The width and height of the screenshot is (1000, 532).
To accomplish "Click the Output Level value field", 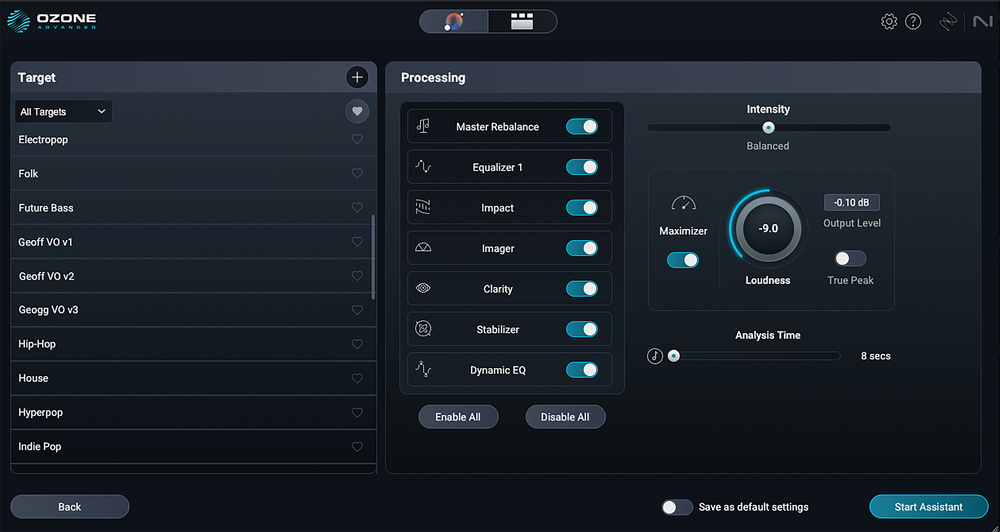I will click(851, 203).
